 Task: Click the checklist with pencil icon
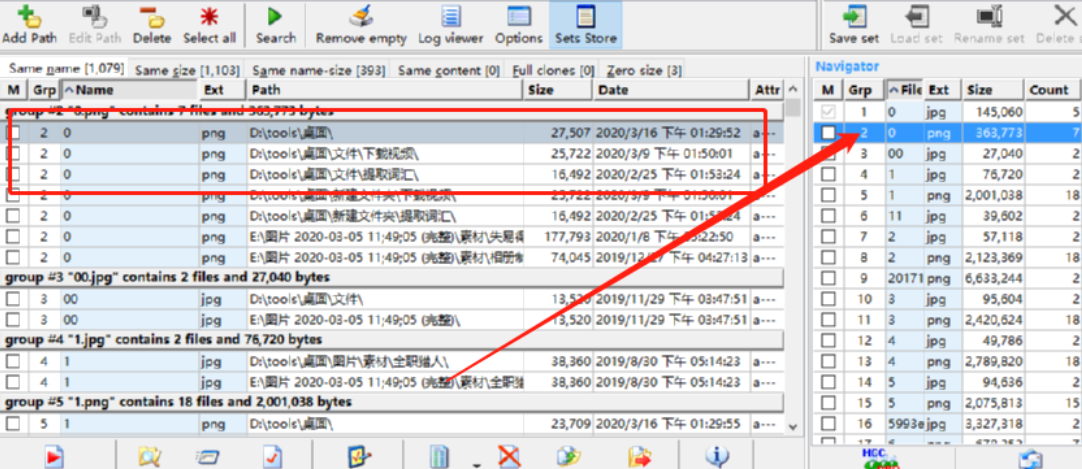(360, 457)
